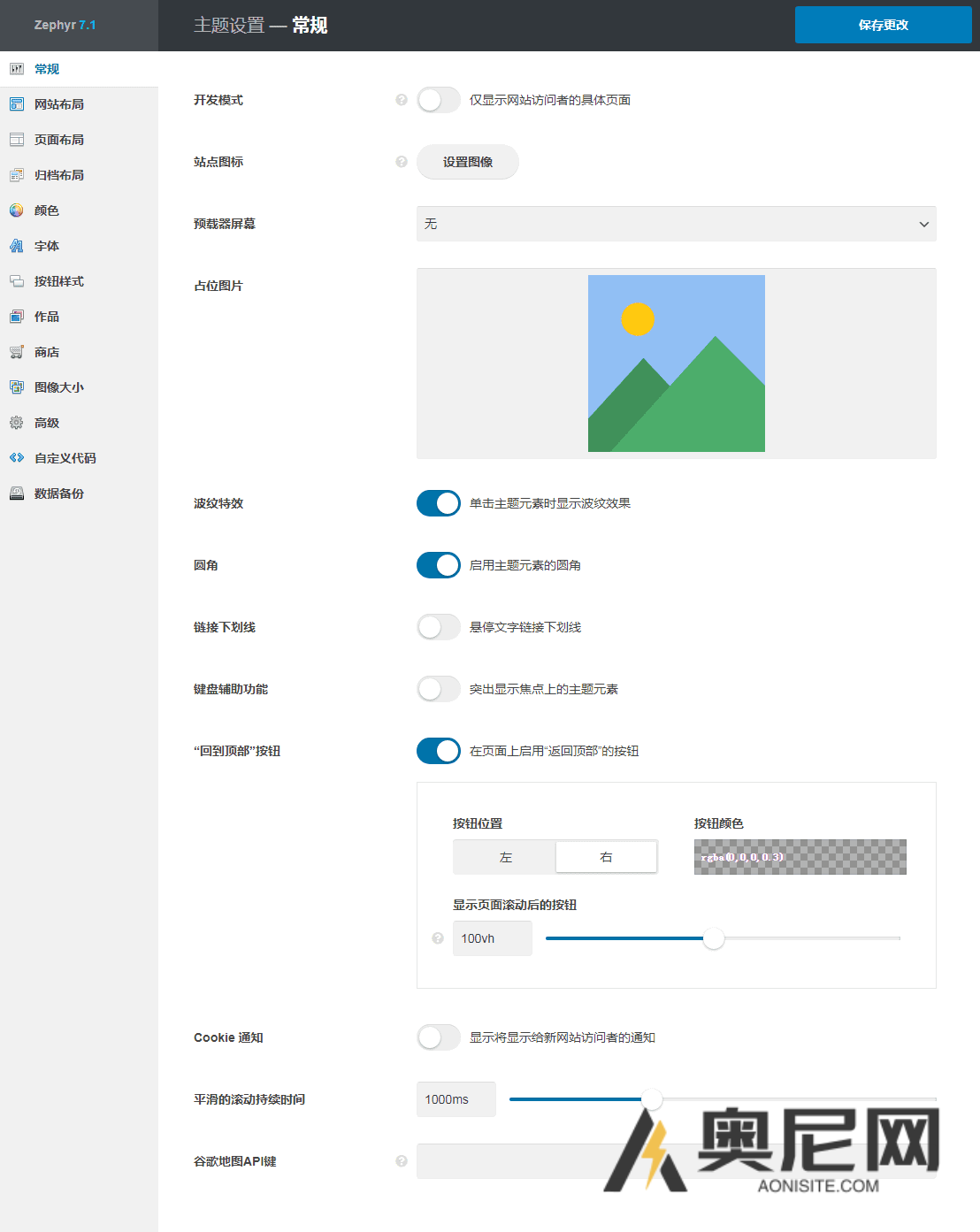Go to the 归档布局 section
980x1232 pixels.
coord(58,175)
